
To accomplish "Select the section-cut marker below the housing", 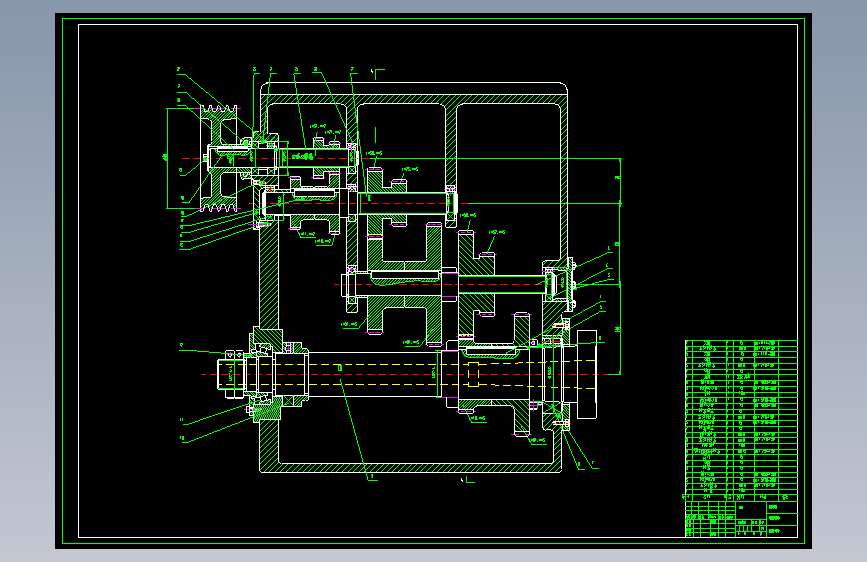I will click(468, 480).
